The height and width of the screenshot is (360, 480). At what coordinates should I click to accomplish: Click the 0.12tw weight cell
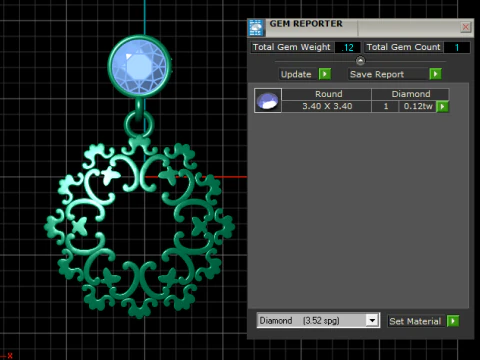pos(418,106)
